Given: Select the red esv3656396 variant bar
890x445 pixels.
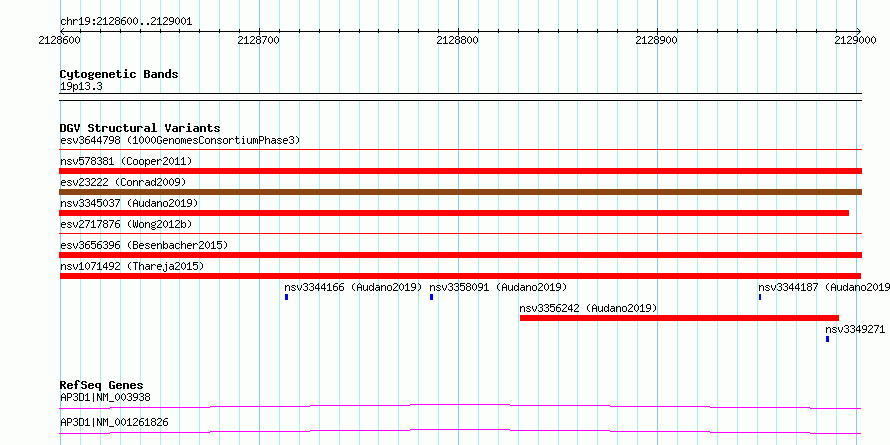Looking at the screenshot, I should click(x=460, y=255).
